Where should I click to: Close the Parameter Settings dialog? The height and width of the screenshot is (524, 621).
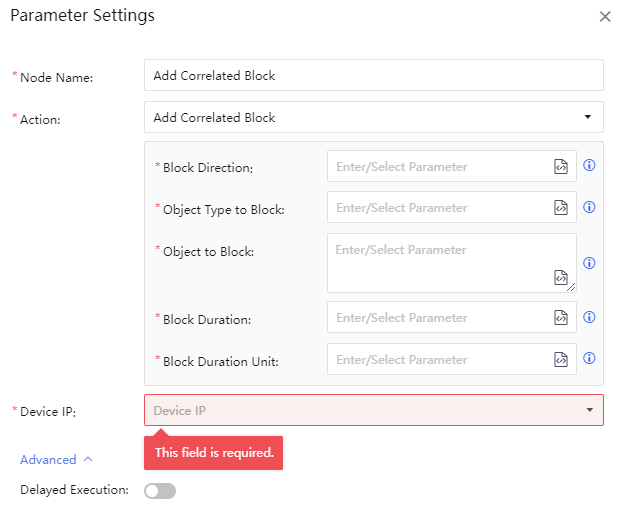[604, 17]
